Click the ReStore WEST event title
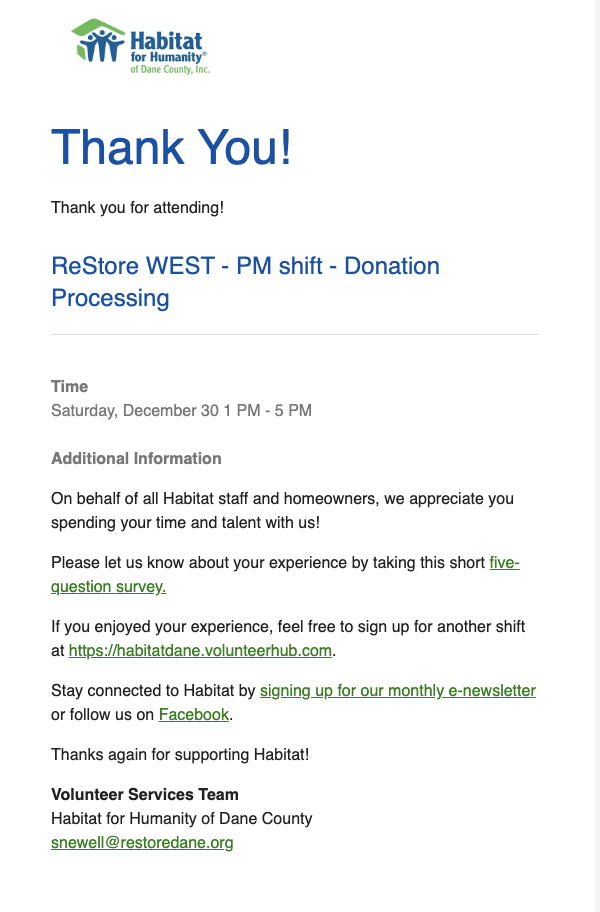 (245, 282)
